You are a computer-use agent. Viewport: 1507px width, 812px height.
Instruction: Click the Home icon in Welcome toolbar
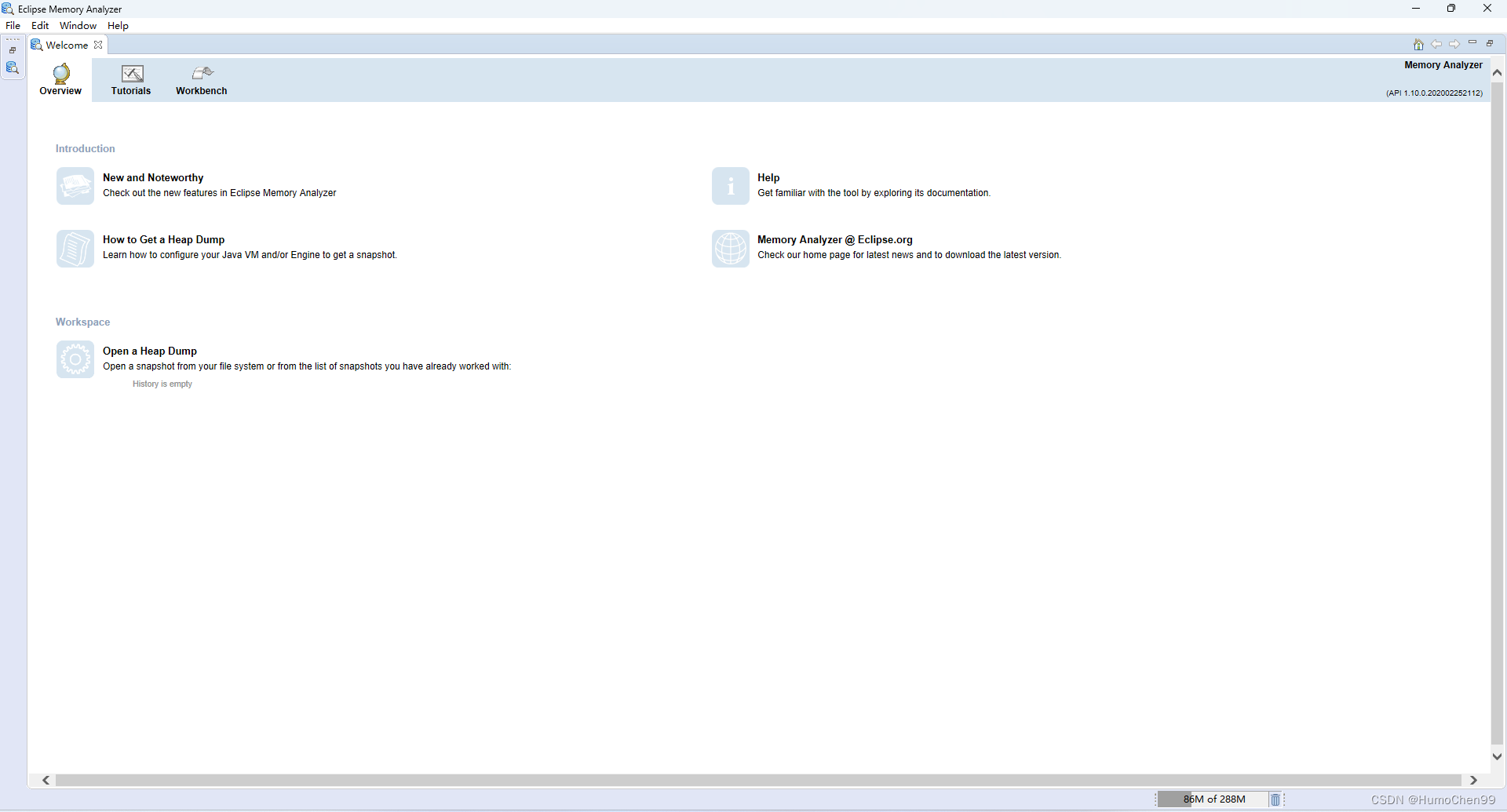click(1418, 45)
